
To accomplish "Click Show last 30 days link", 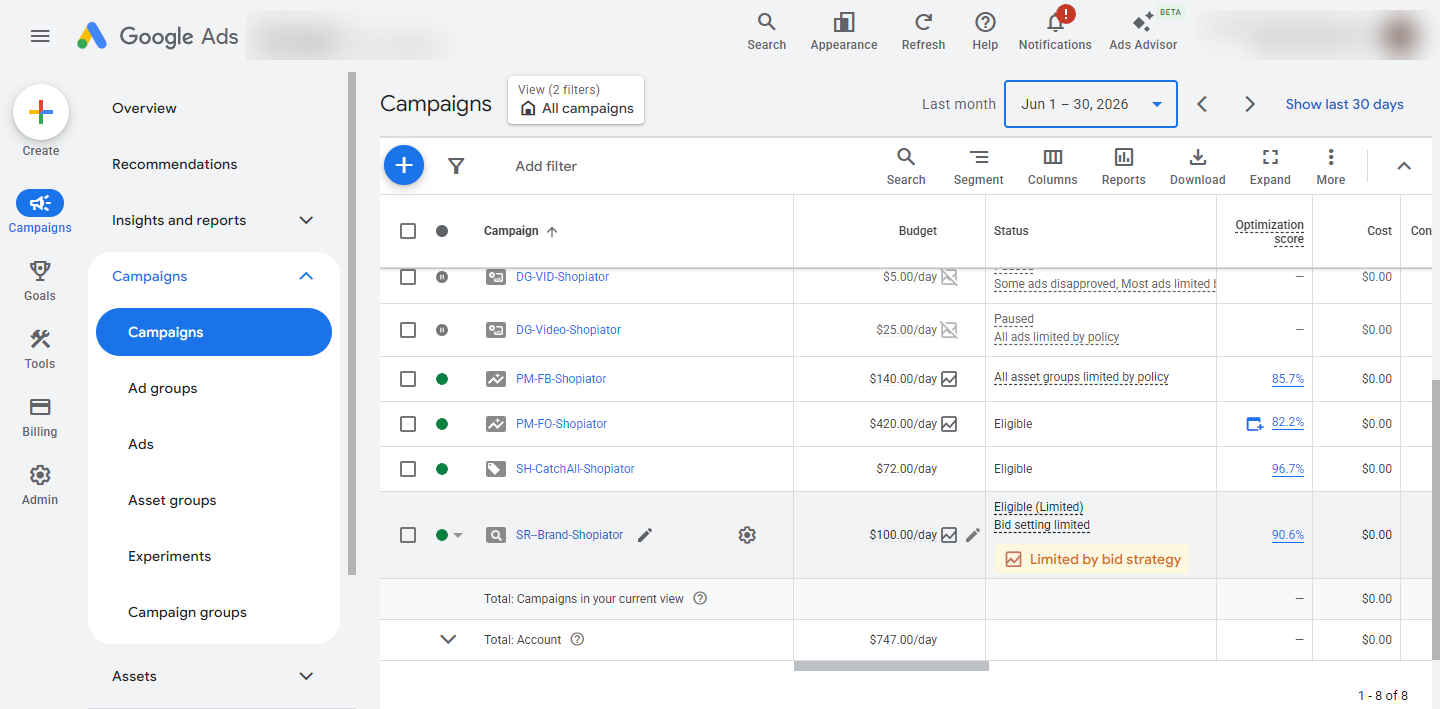I will (x=1344, y=104).
